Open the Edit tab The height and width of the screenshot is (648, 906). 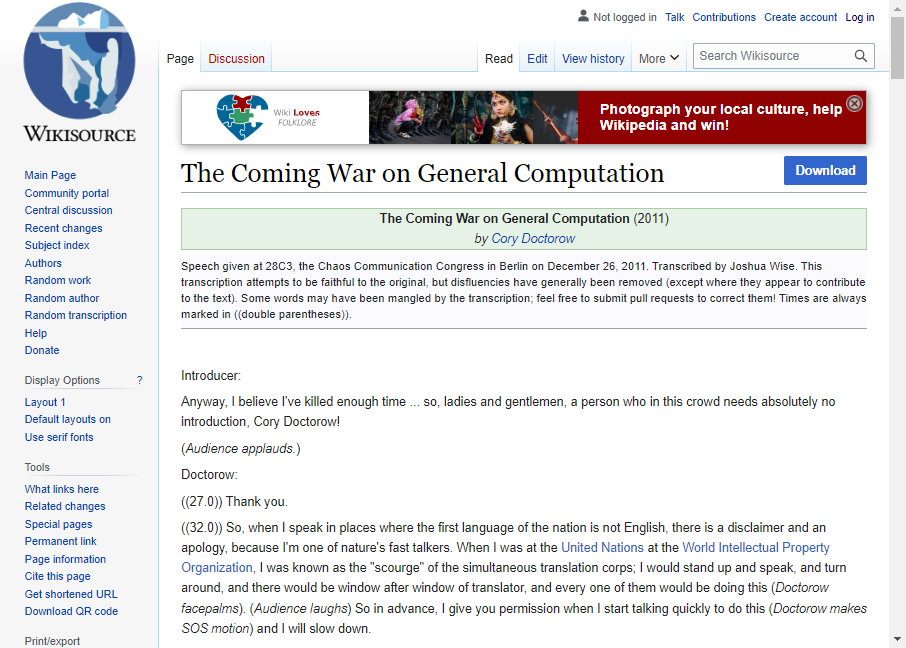(x=537, y=58)
